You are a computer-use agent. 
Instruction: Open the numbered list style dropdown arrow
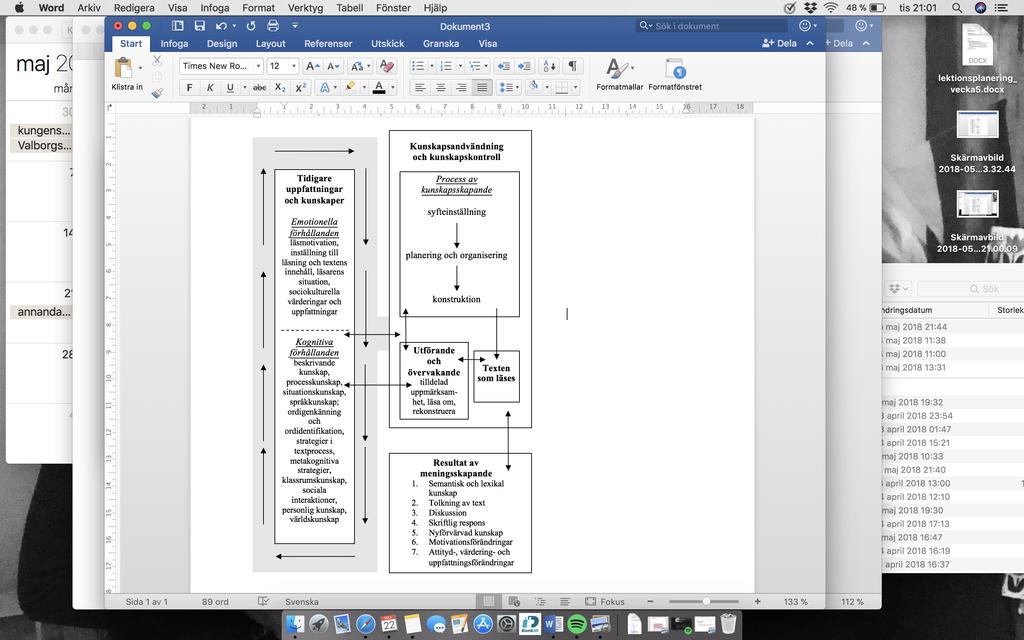click(x=460, y=66)
